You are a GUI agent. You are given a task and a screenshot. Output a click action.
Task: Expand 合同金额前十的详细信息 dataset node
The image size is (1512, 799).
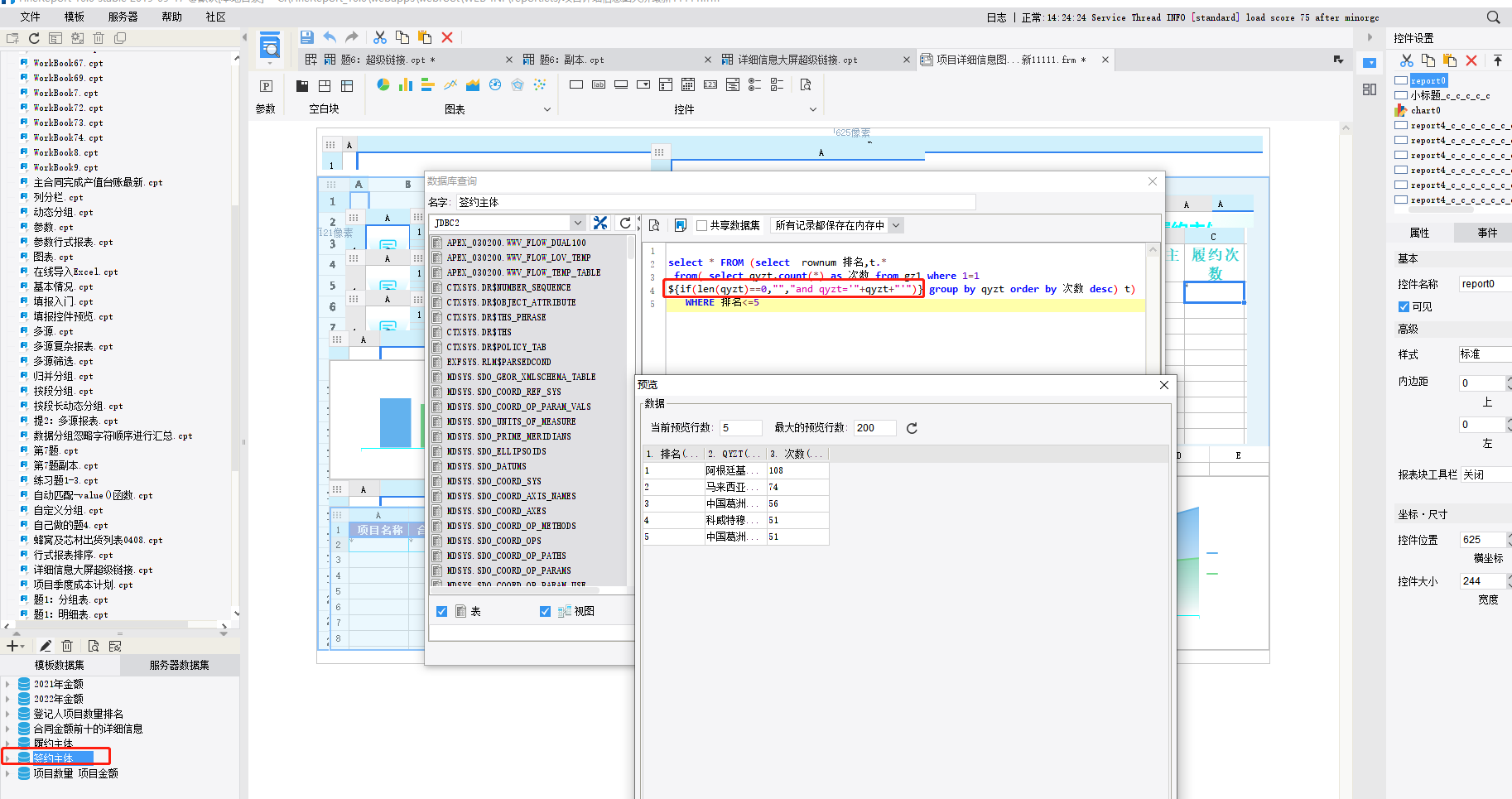coord(8,729)
